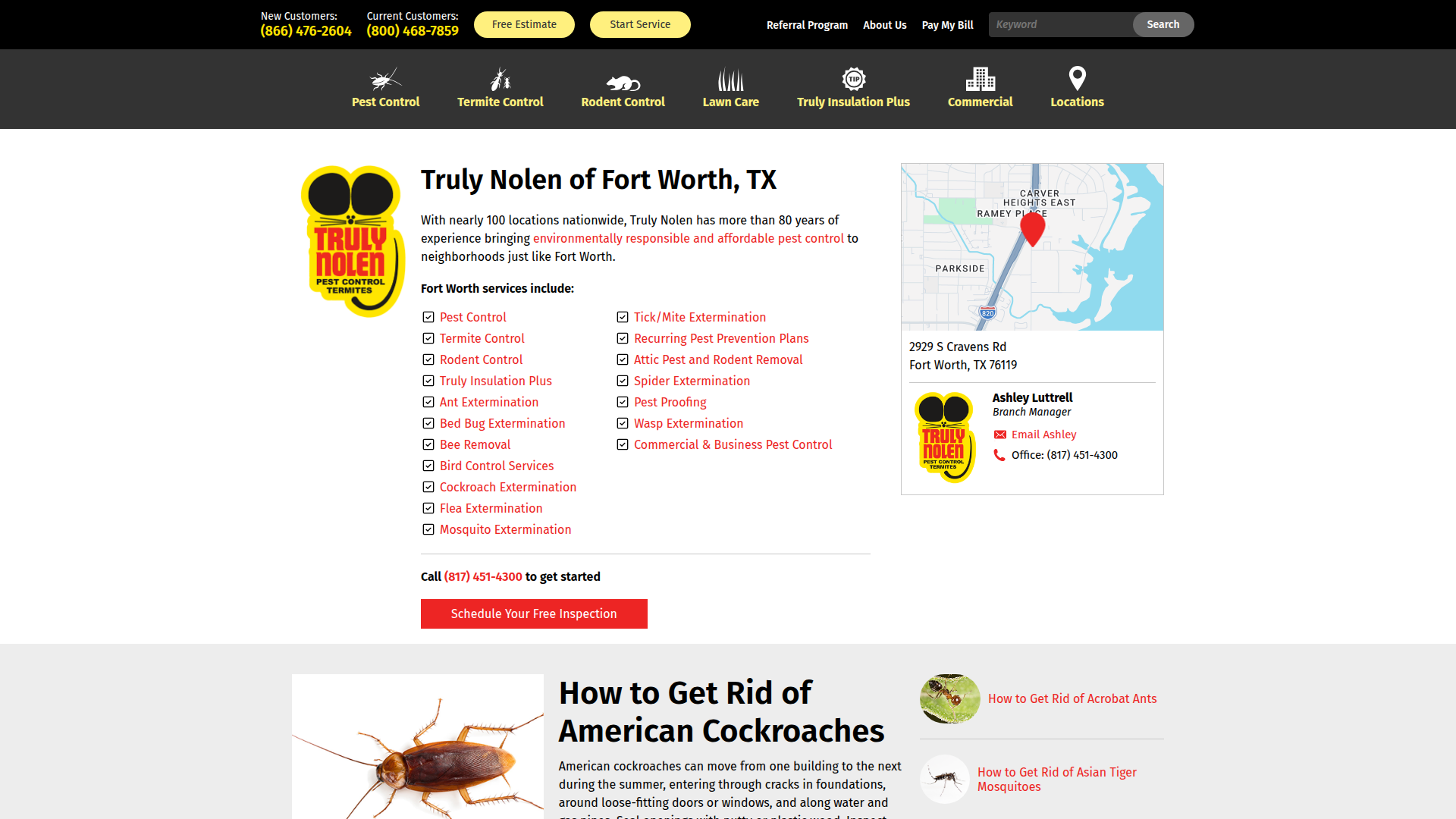Open the Cockroach Extermination link

(508, 487)
